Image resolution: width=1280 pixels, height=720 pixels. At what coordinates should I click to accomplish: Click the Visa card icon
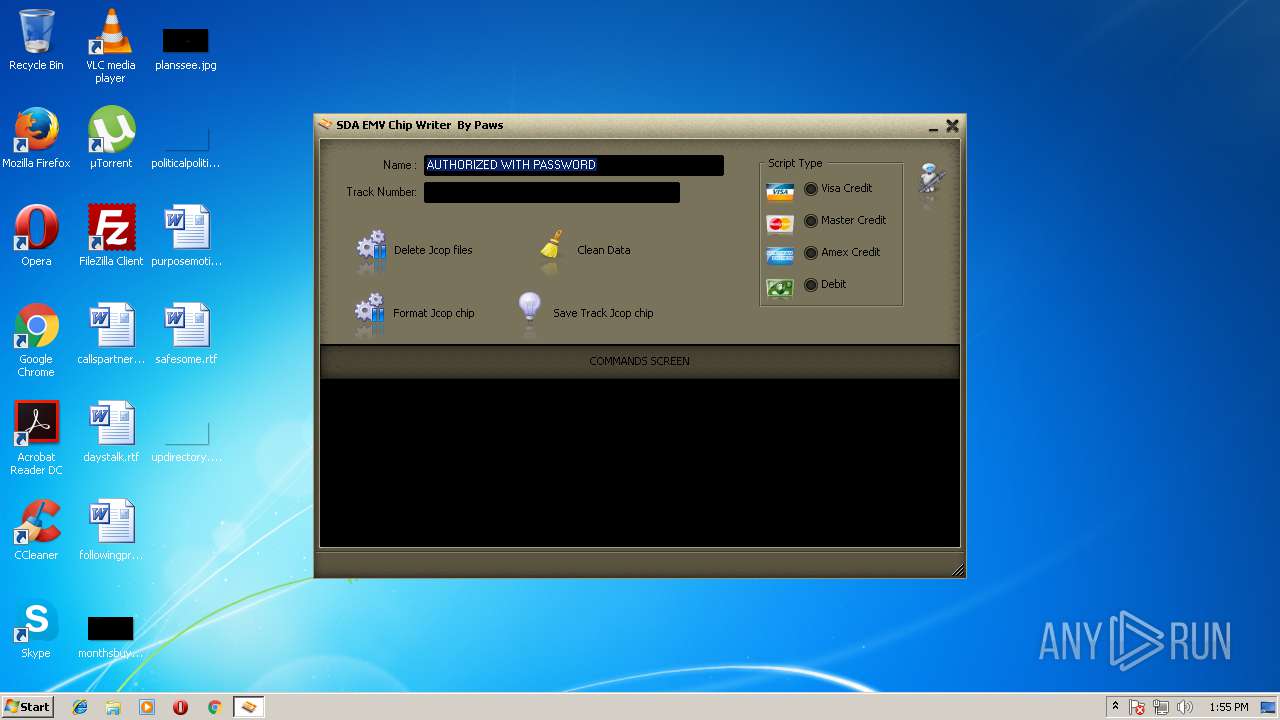pyautogui.click(x=780, y=191)
